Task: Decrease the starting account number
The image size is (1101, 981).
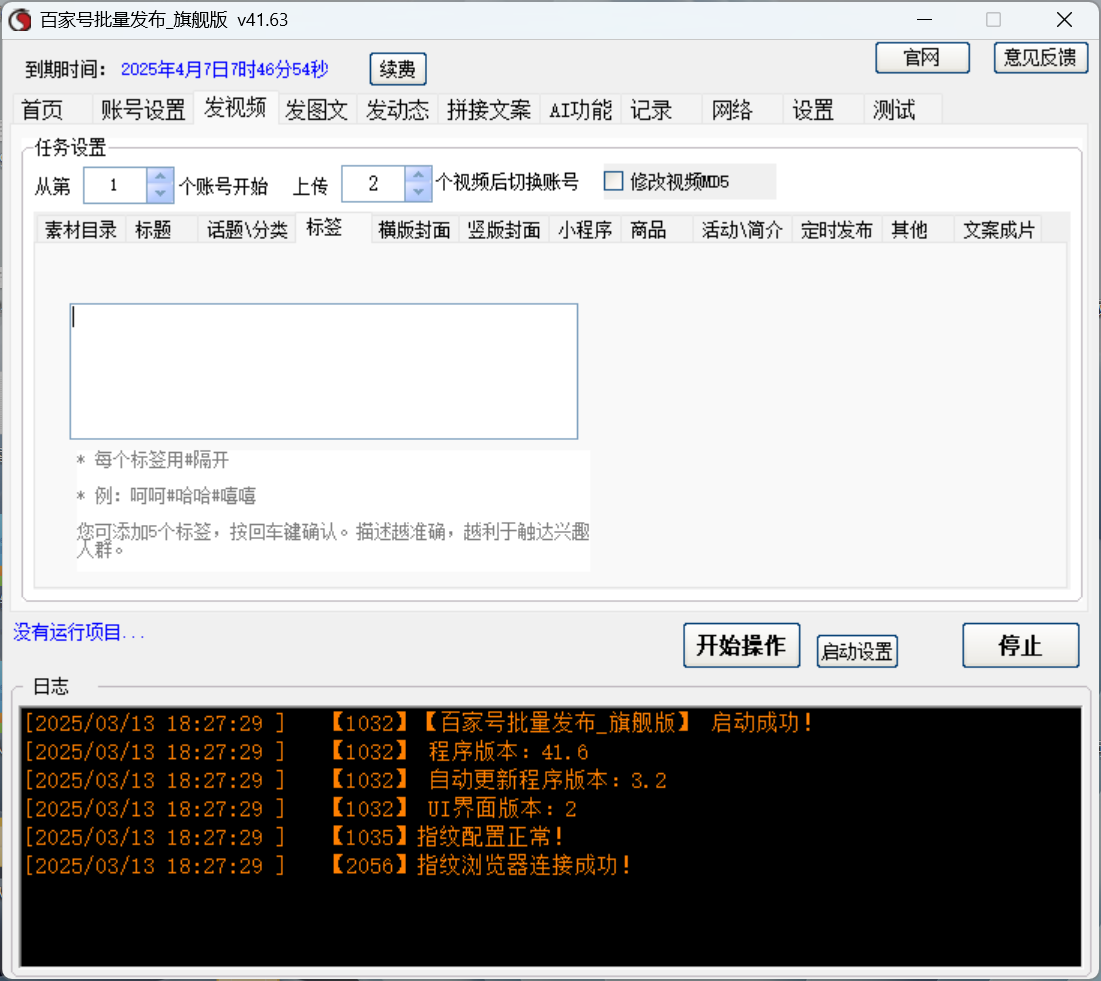Action: pyautogui.click(x=160, y=193)
